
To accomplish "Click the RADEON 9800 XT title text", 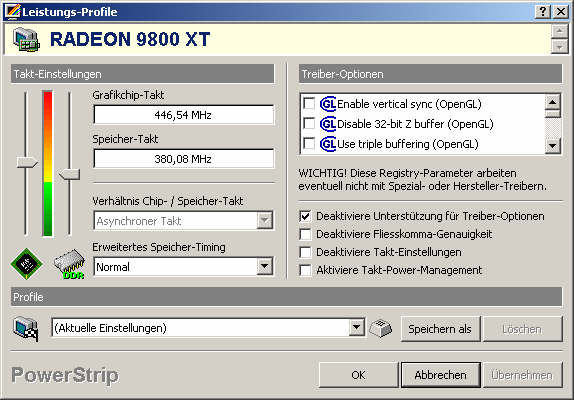I will 130,39.
